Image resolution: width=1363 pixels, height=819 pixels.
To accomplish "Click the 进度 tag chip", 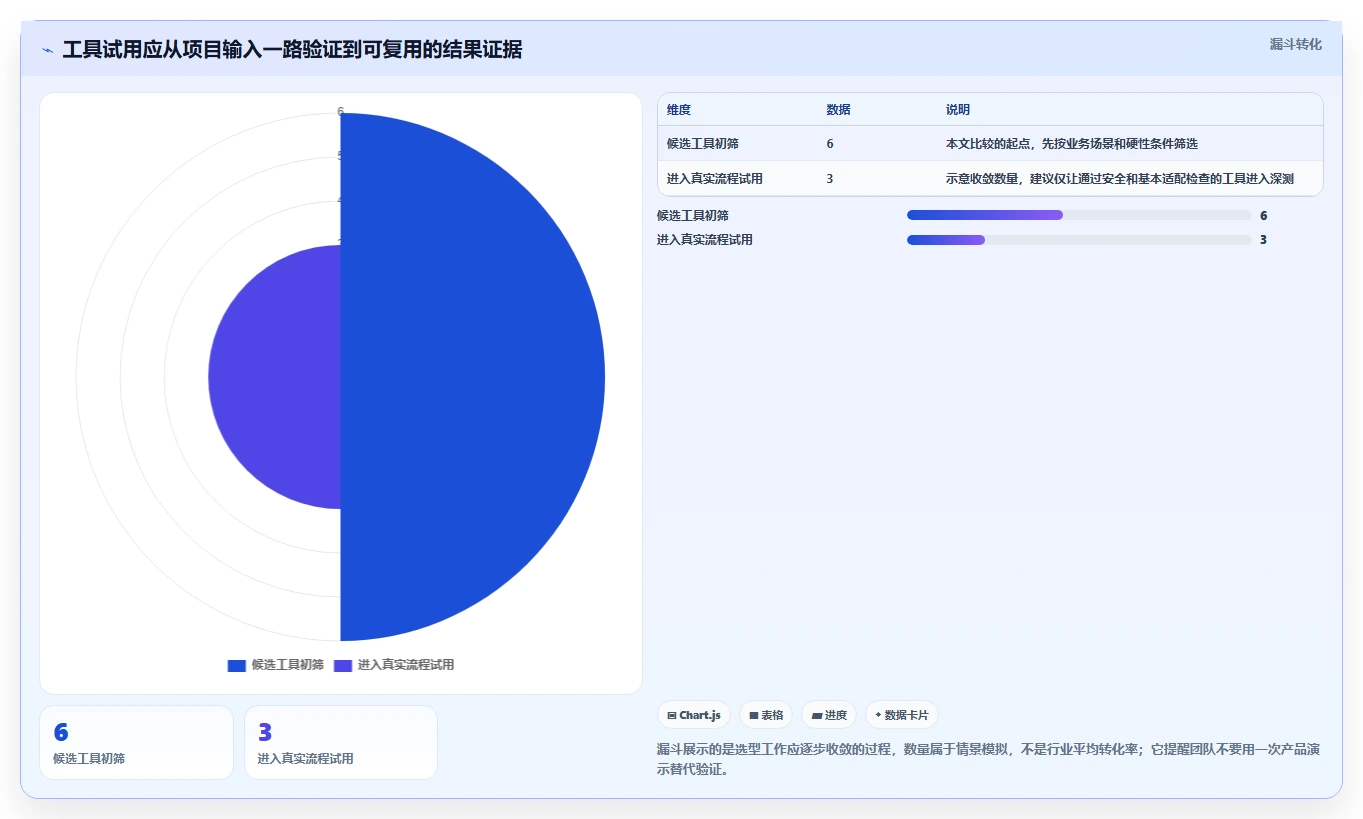I will (x=829, y=715).
